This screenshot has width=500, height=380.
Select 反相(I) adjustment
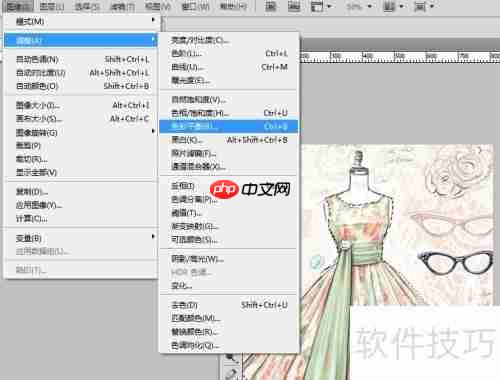pos(229,186)
